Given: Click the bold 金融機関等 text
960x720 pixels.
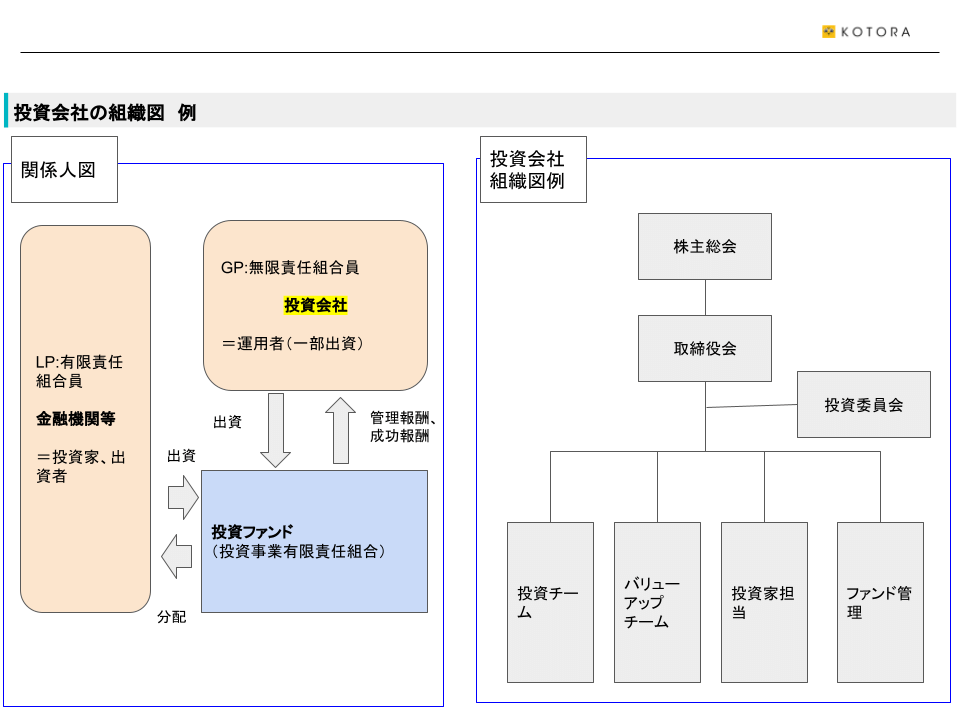Looking at the screenshot, I should click(75, 419).
